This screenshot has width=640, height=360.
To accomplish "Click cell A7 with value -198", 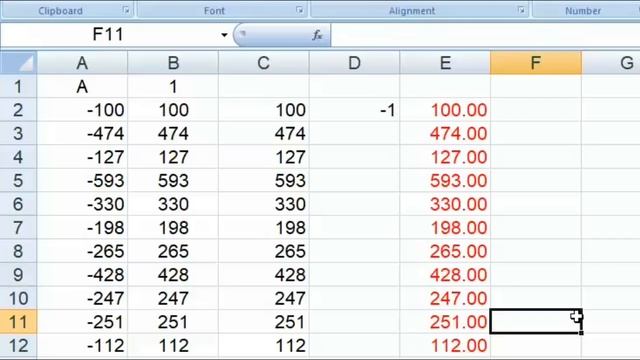I will 82,228.
